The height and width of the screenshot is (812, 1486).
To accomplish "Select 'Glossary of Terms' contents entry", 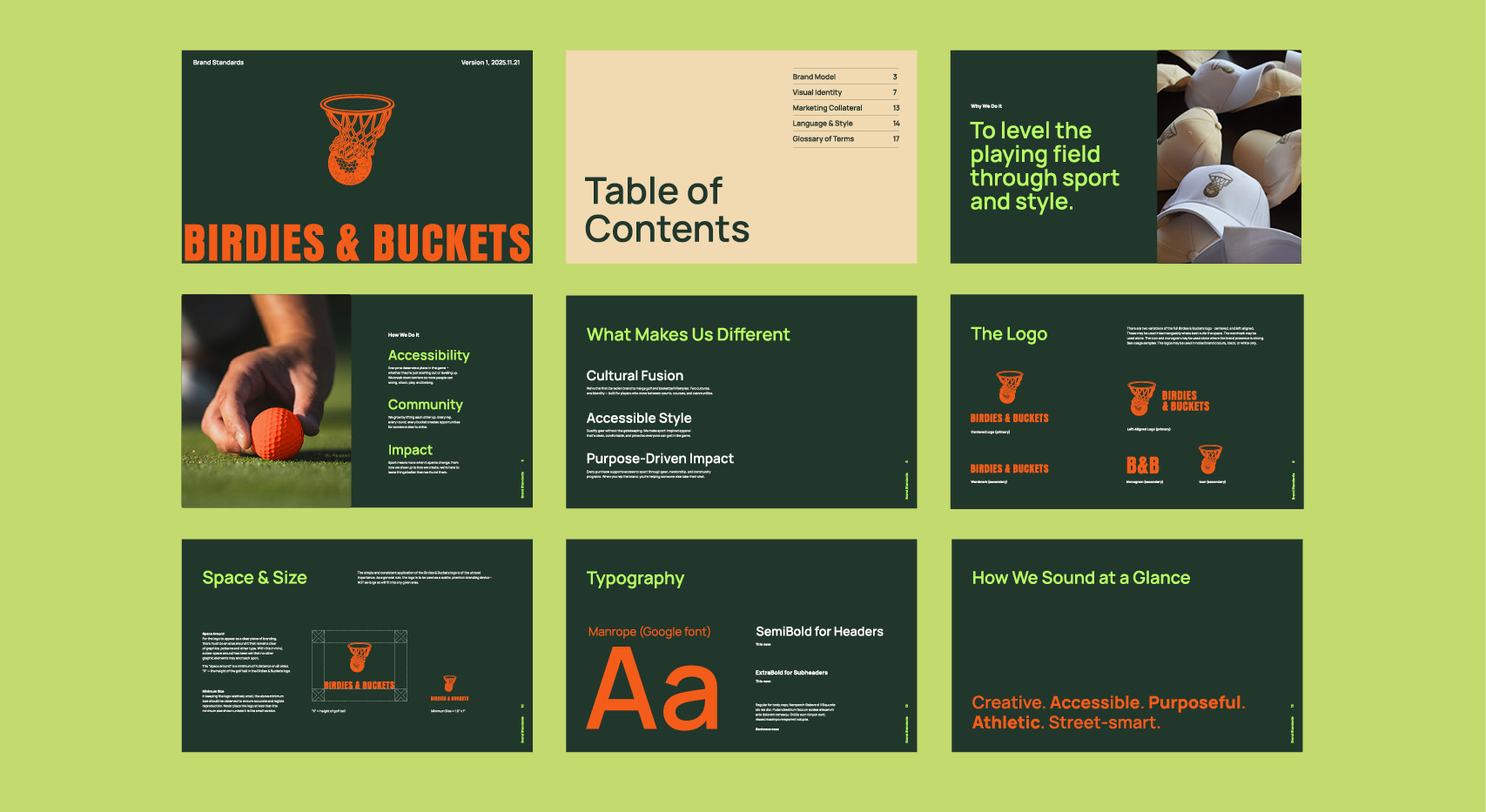I will [x=845, y=139].
